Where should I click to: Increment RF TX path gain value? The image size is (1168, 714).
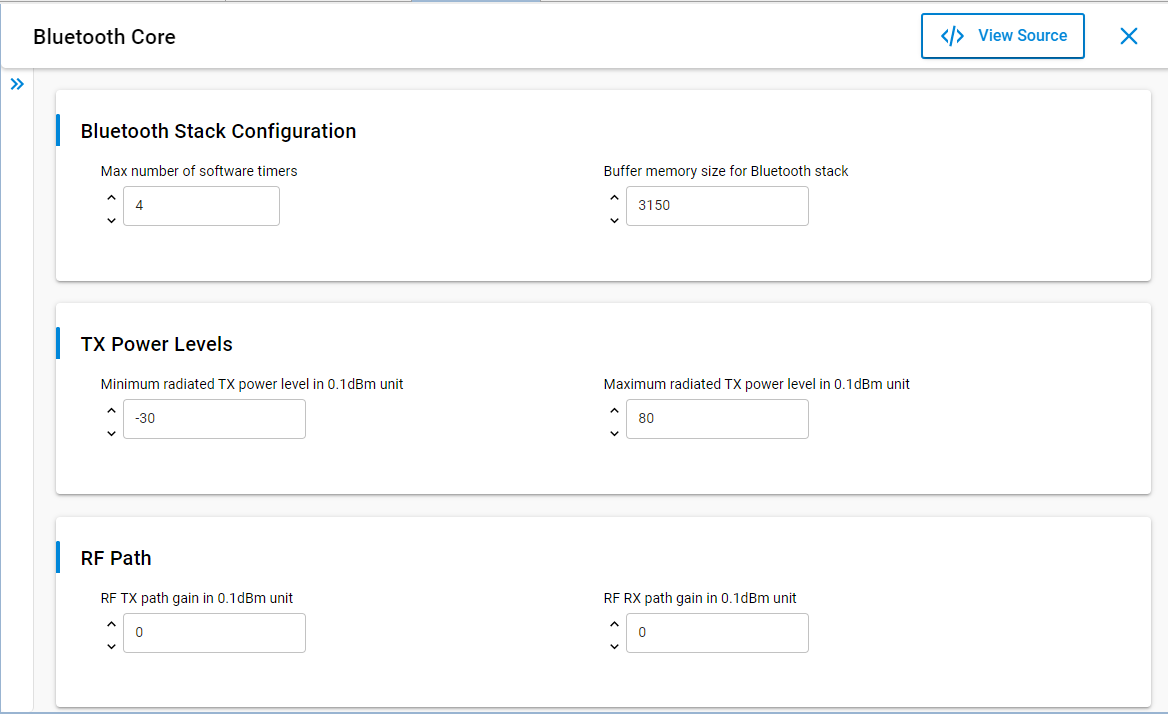pos(111,624)
